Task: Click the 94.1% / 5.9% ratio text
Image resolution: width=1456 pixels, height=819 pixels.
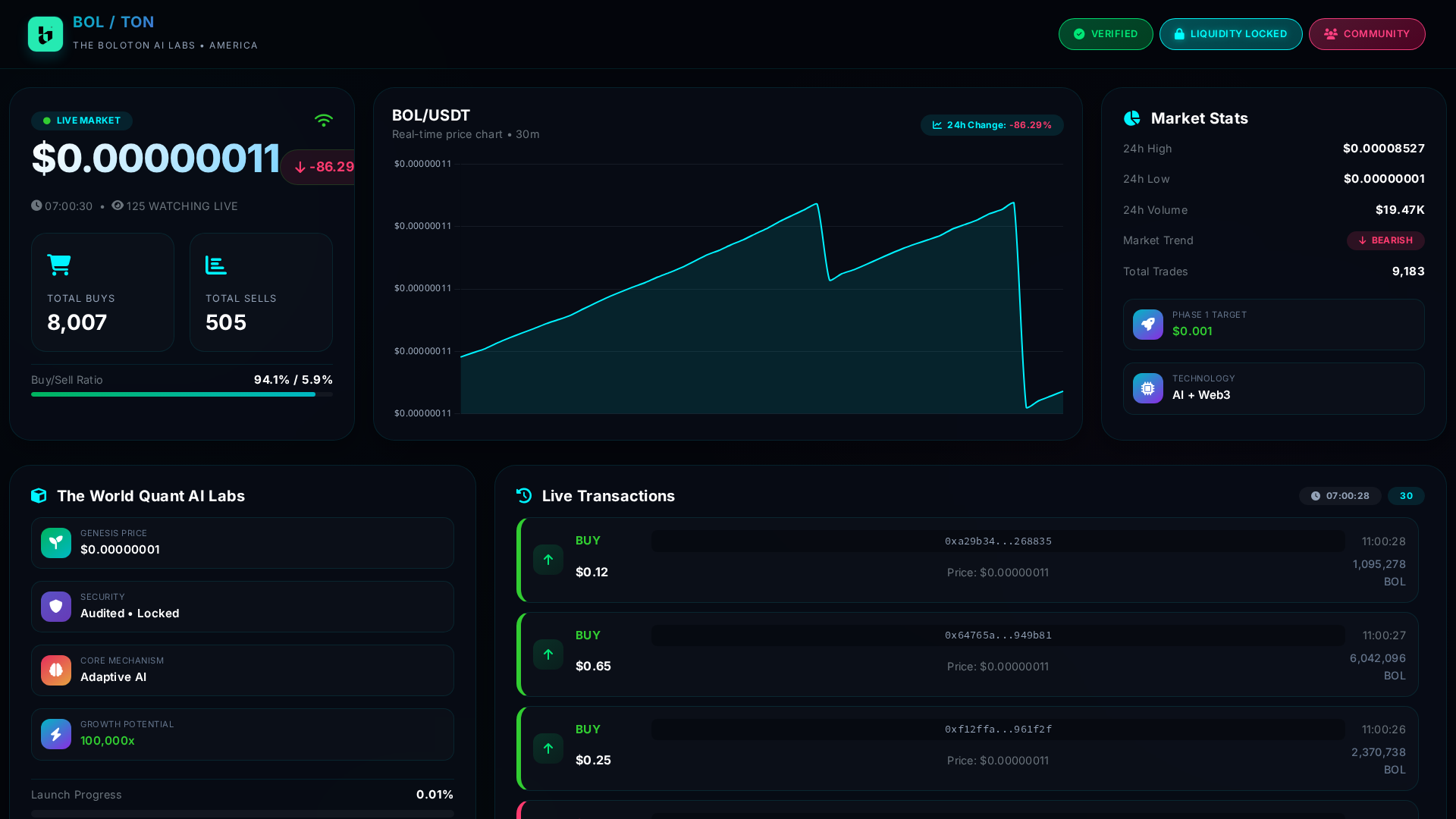Action: [293, 380]
